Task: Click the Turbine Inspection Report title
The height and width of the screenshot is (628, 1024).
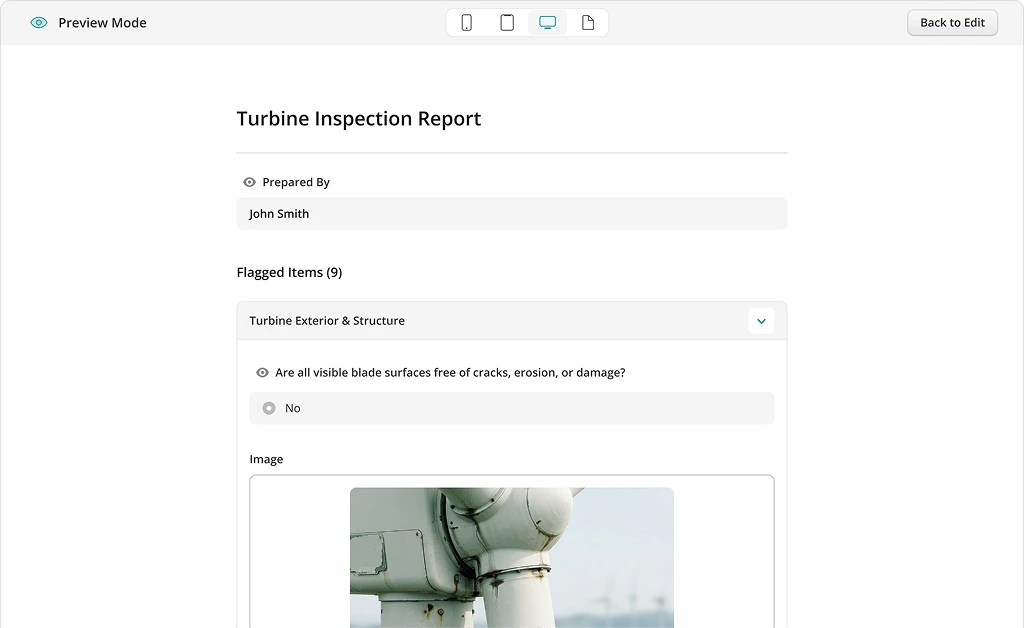Action: tap(358, 119)
